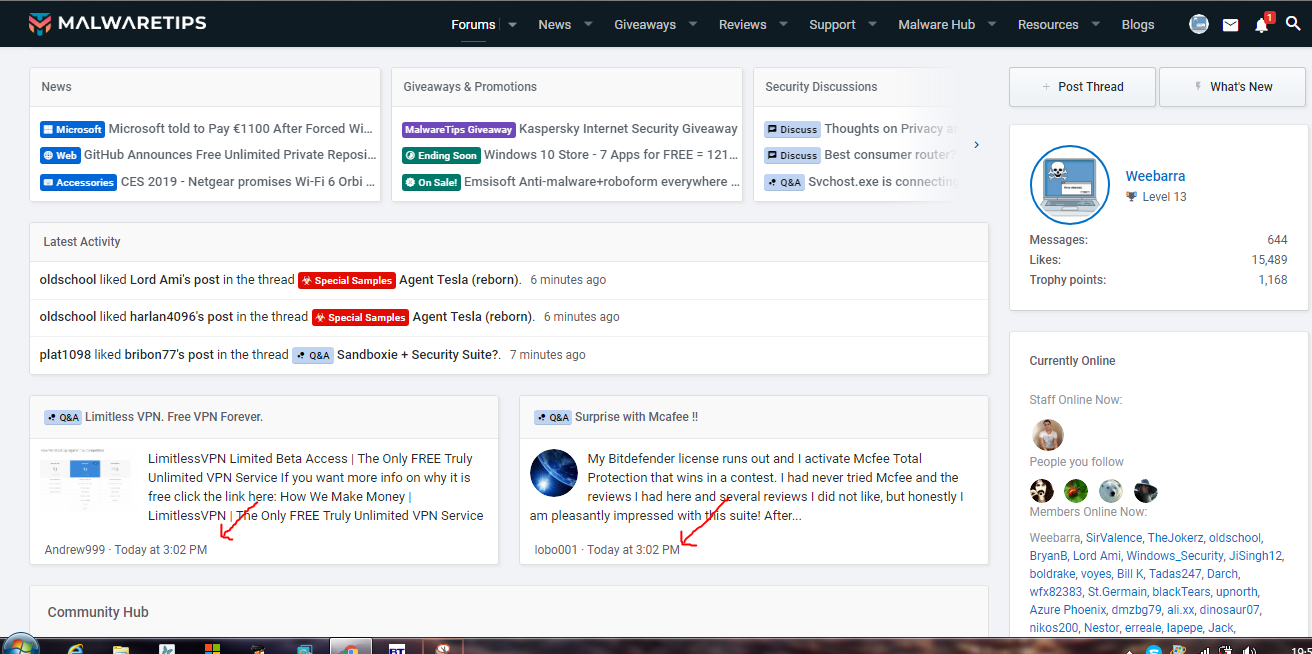1312x654 pixels.
Task: Open the Giveaways nav item
Action: (645, 25)
